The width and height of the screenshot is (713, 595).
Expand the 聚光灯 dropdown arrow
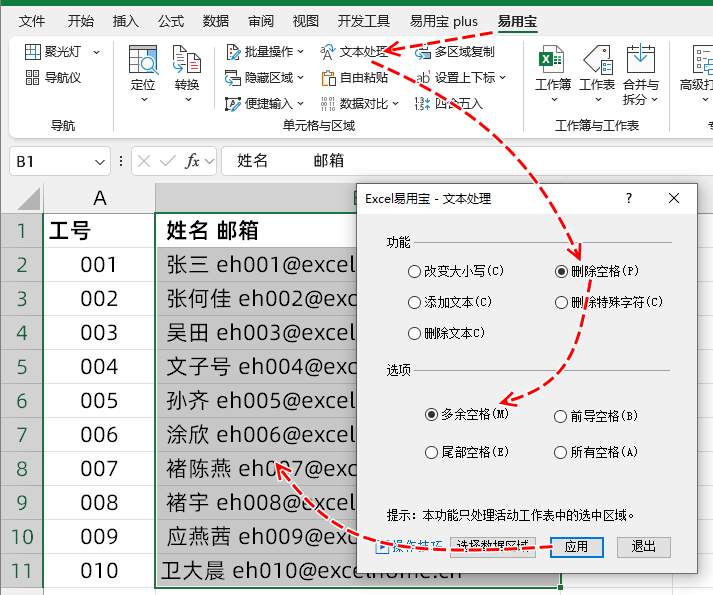pyautogui.click(x=96, y=52)
